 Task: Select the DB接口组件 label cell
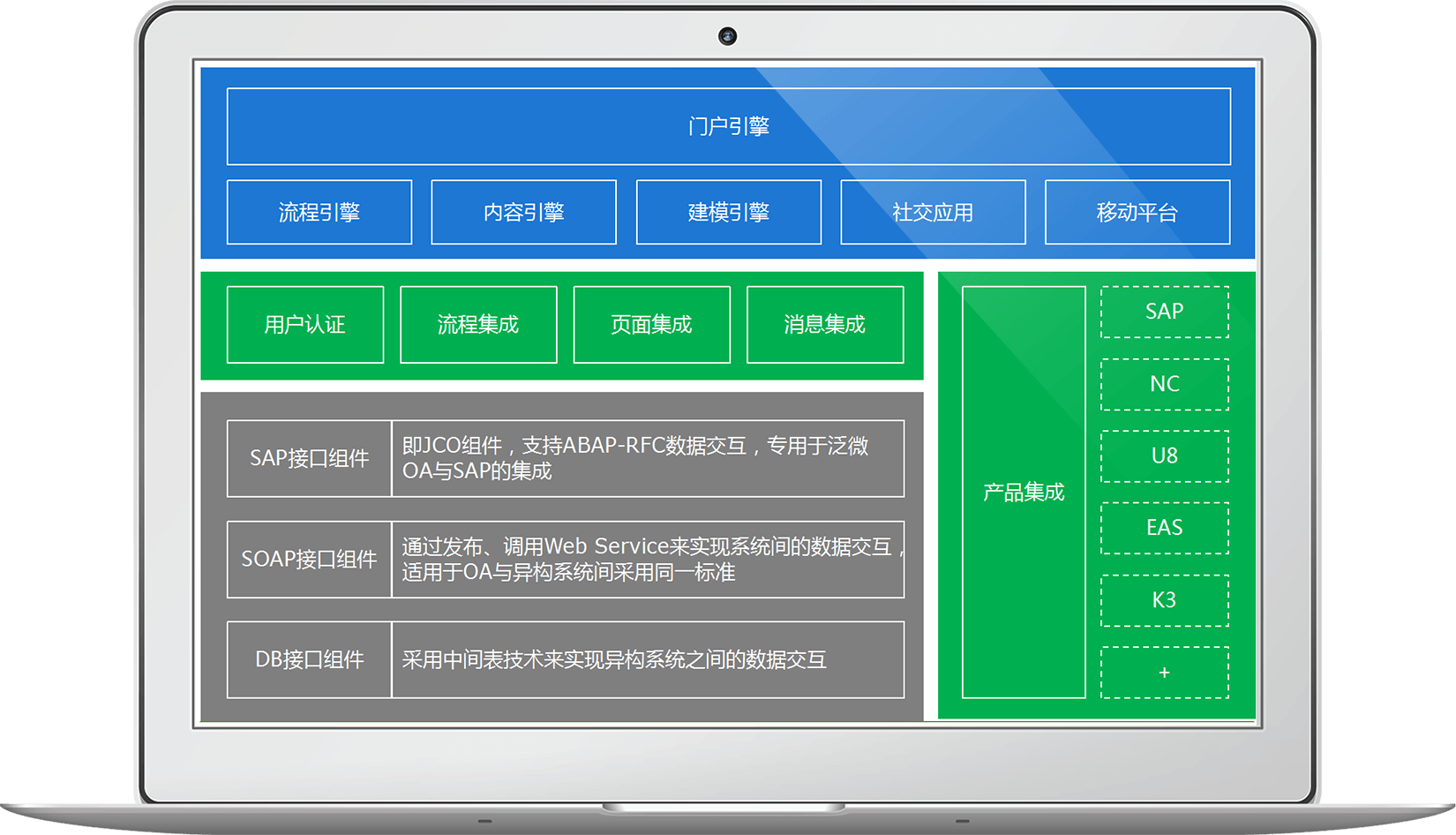tap(309, 659)
